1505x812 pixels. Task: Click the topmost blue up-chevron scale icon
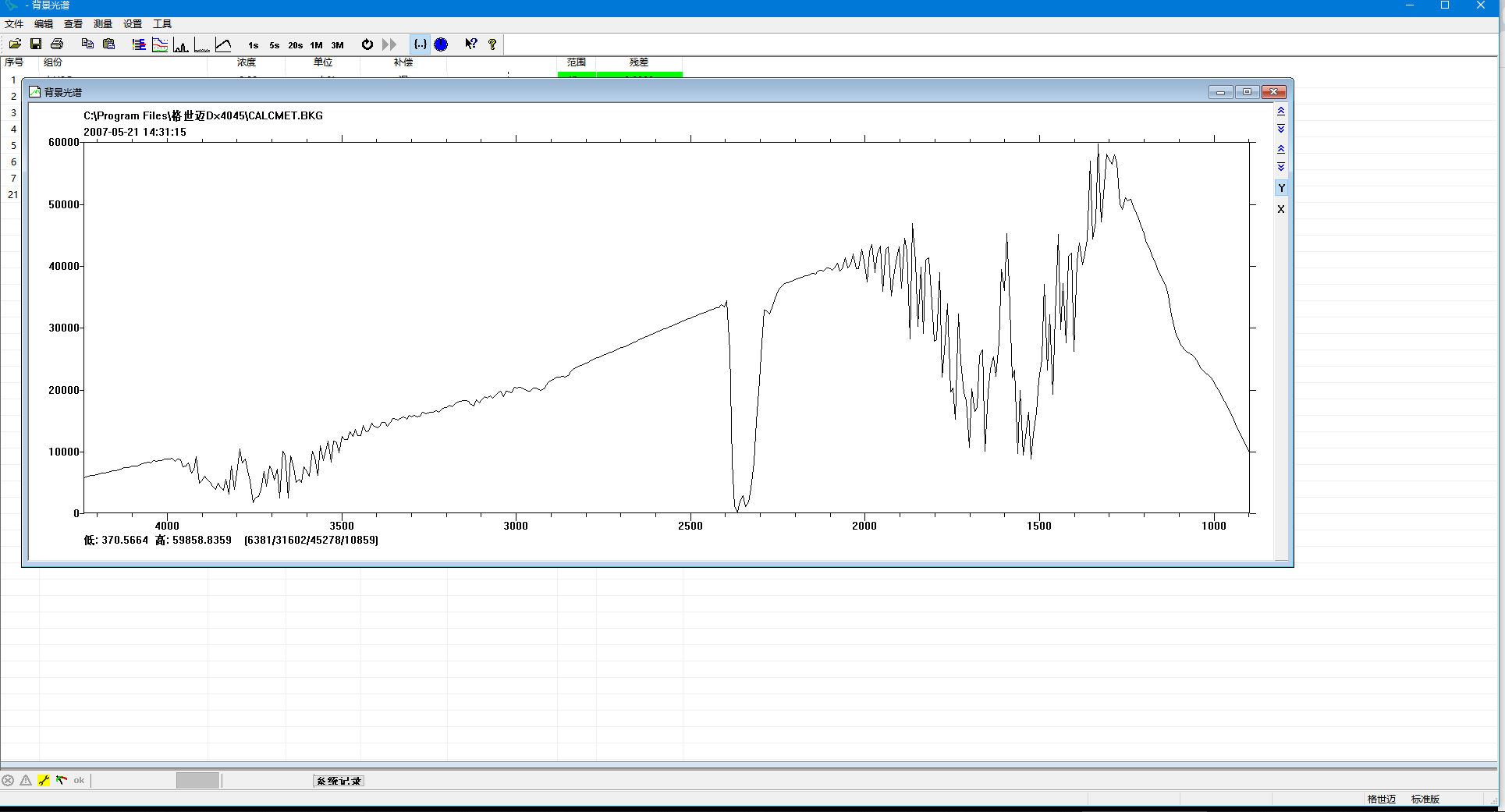[x=1281, y=112]
